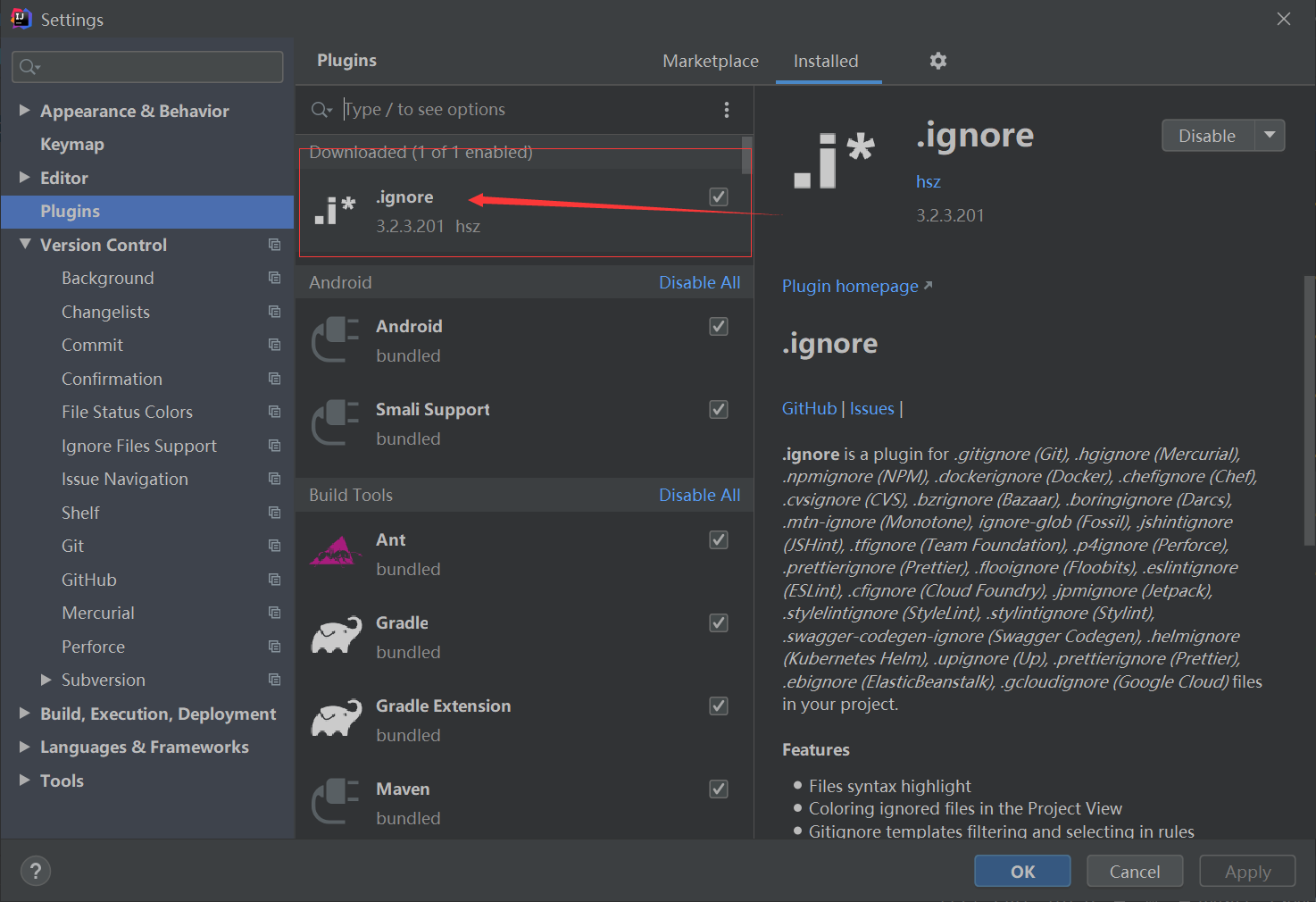Click the project-level icon beside Issue Navigation
Screen dimensions: 1316x902
[x=274, y=479]
